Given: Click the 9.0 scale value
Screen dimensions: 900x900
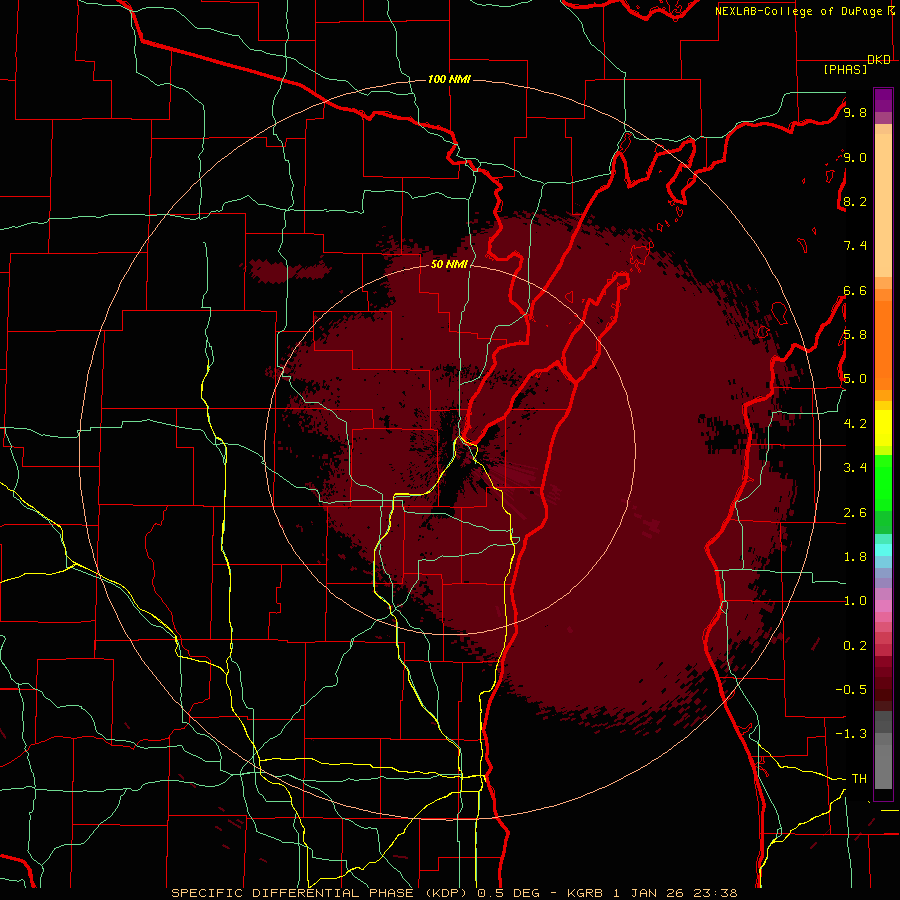Looking at the screenshot, I should point(855,157).
